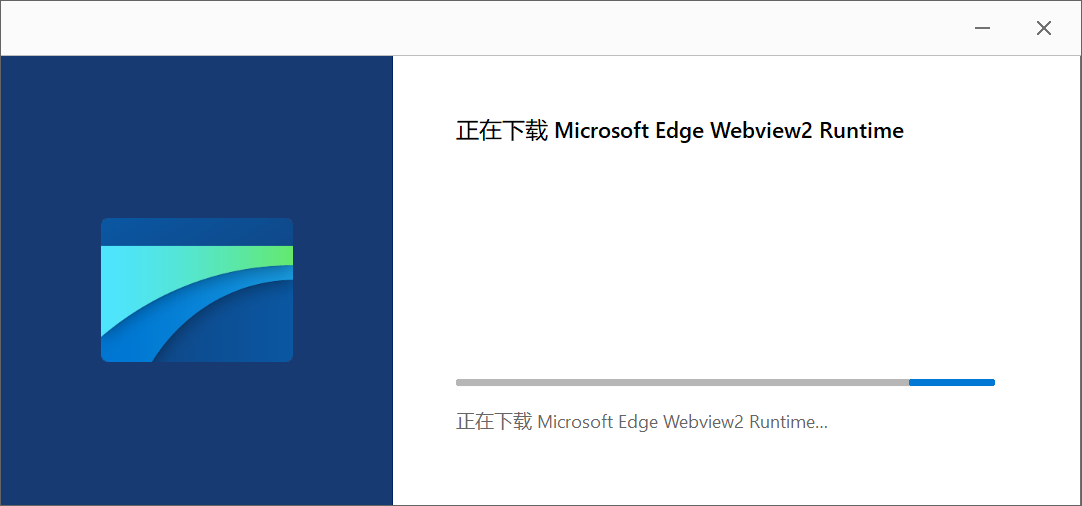This screenshot has width=1082, height=506.
Task: Click the left end of the progress bar
Action: pos(460,382)
